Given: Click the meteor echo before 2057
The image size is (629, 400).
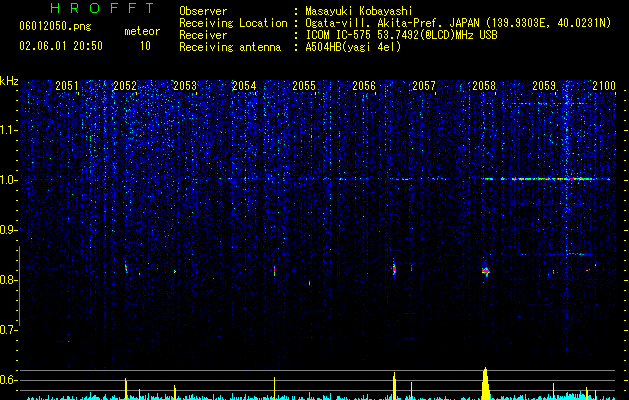Looking at the screenshot, I should (x=394, y=269).
